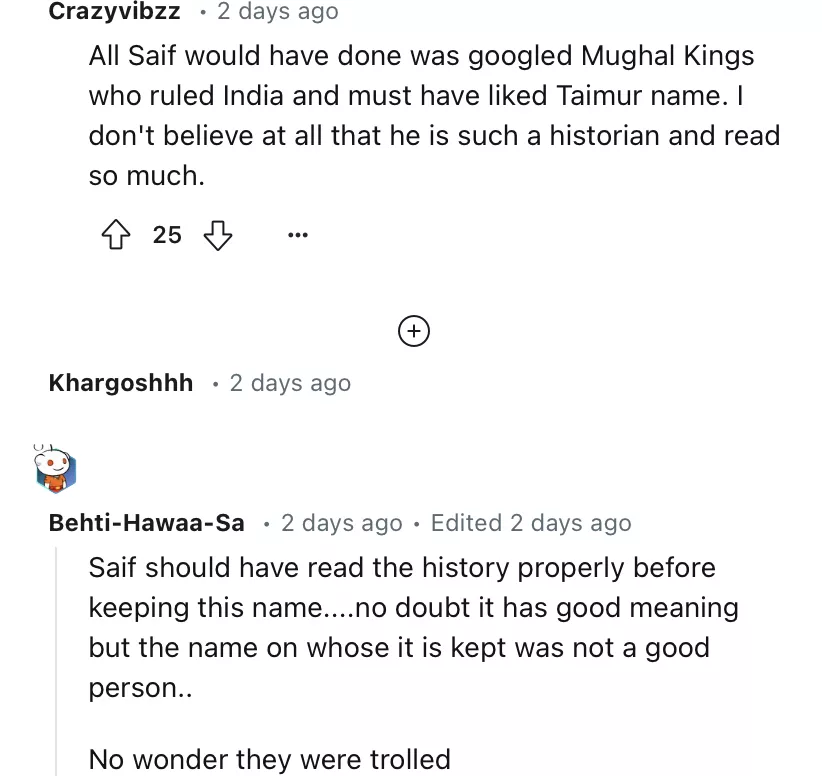The image size is (822, 776).
Task: Open more options for Crazyvibzz comment
Action: pyautogui.click(x=297, y=236)
